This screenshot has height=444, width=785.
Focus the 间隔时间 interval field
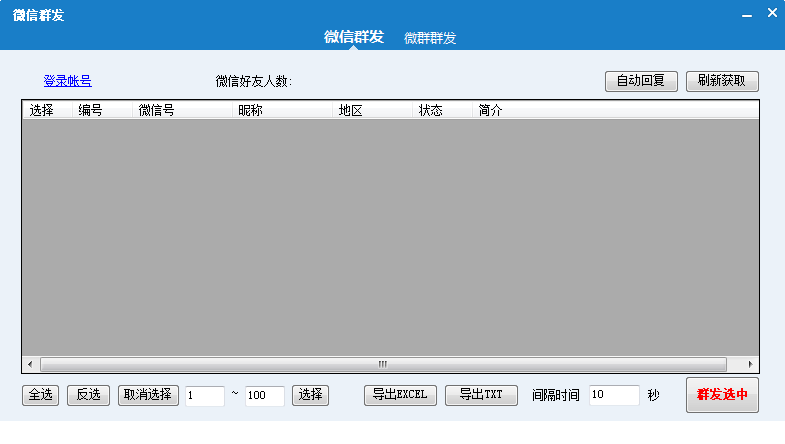(x=614, y=395)
